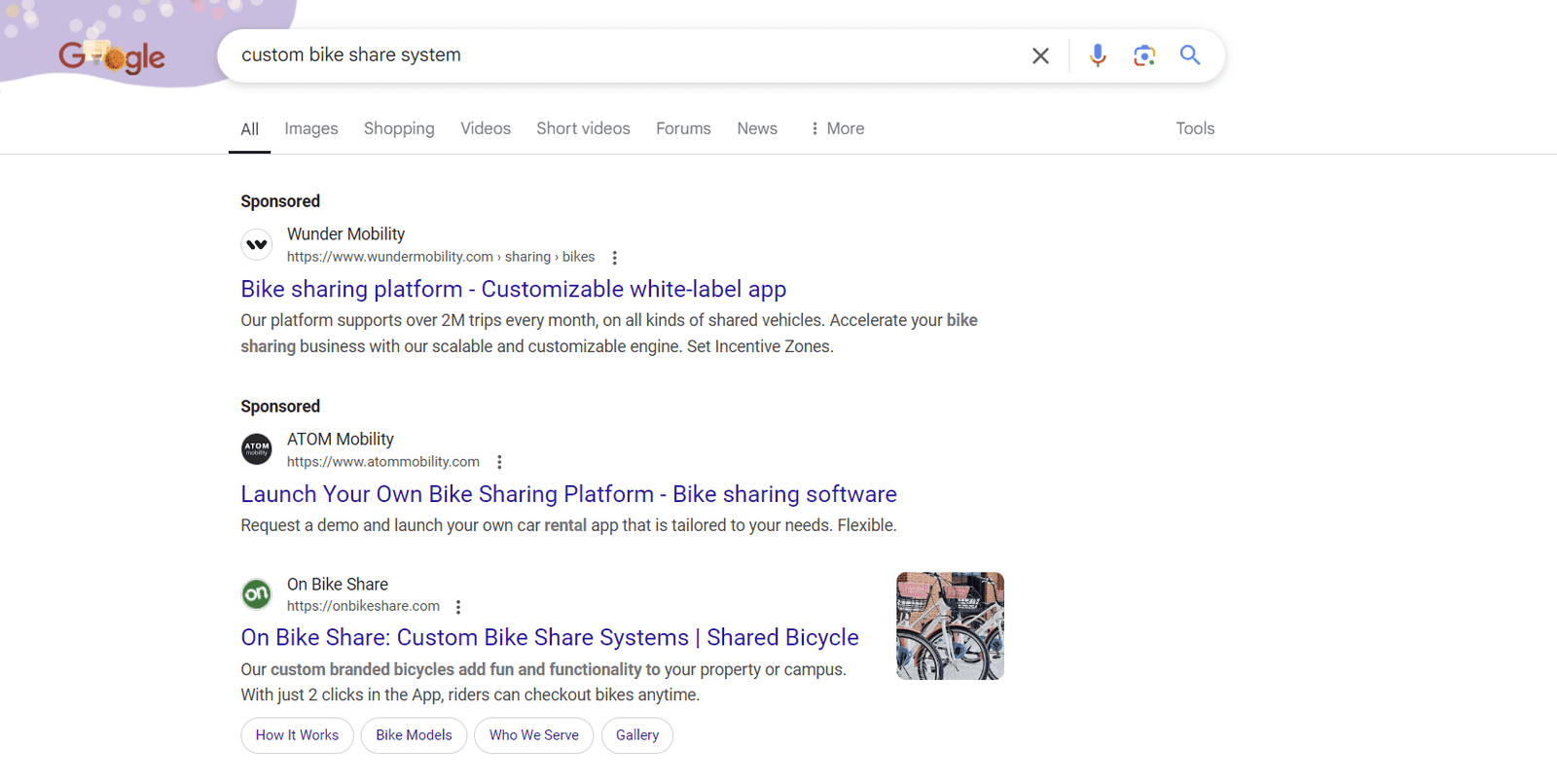Click the Gallery sitelink chip
Viewport: 1557px width, 784px height.
click(637, 735)
